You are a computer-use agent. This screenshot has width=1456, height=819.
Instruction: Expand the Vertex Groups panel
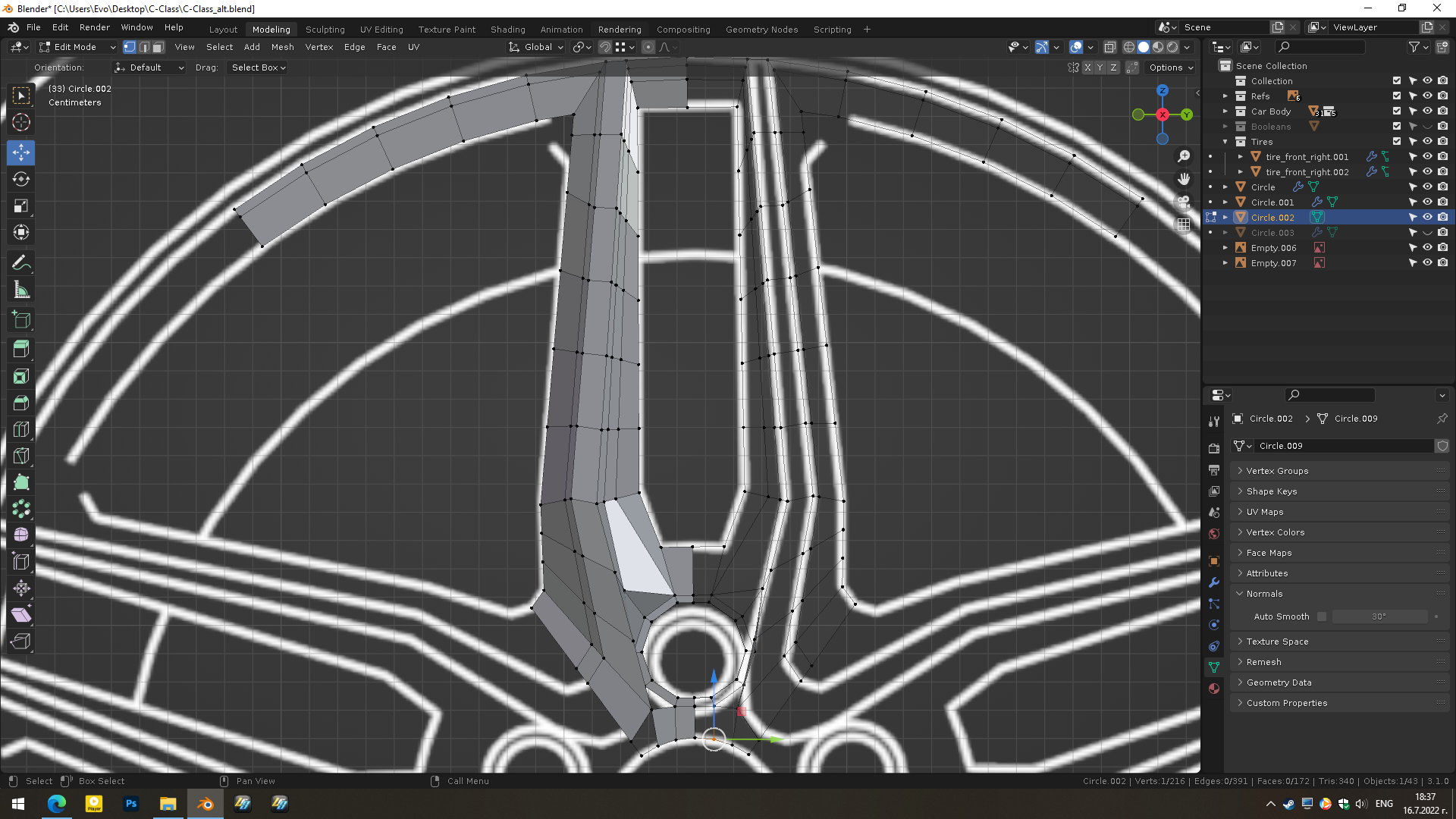coord(1277,471)
